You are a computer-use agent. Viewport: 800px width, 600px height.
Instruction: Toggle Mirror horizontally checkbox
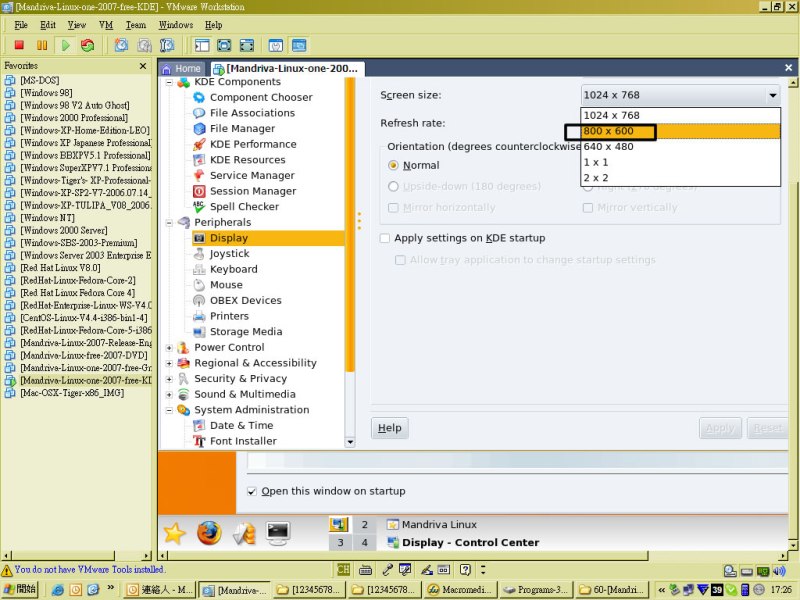(393, 208)
